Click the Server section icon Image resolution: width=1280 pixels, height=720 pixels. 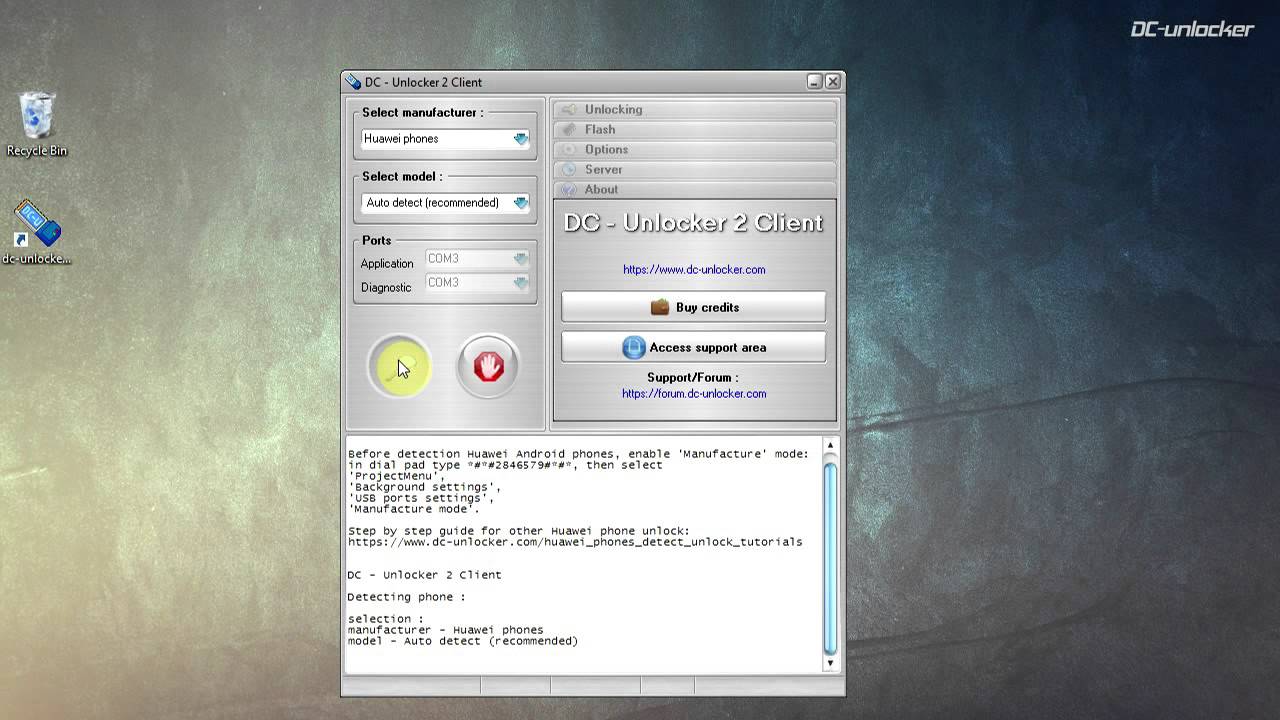pyautogui.click(x=569, y=170)
